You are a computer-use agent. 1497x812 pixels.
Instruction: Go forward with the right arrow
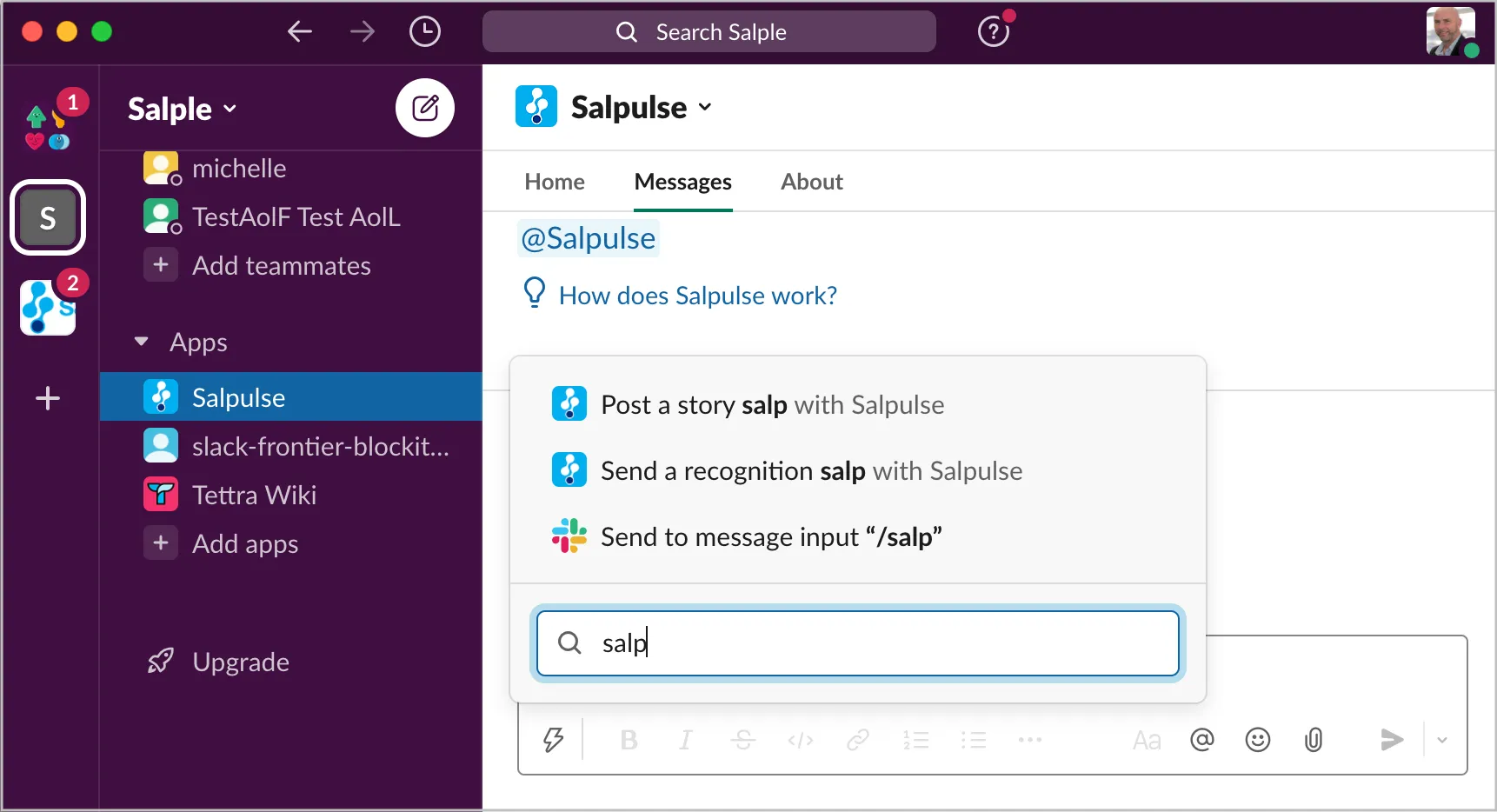click(363, 32)
